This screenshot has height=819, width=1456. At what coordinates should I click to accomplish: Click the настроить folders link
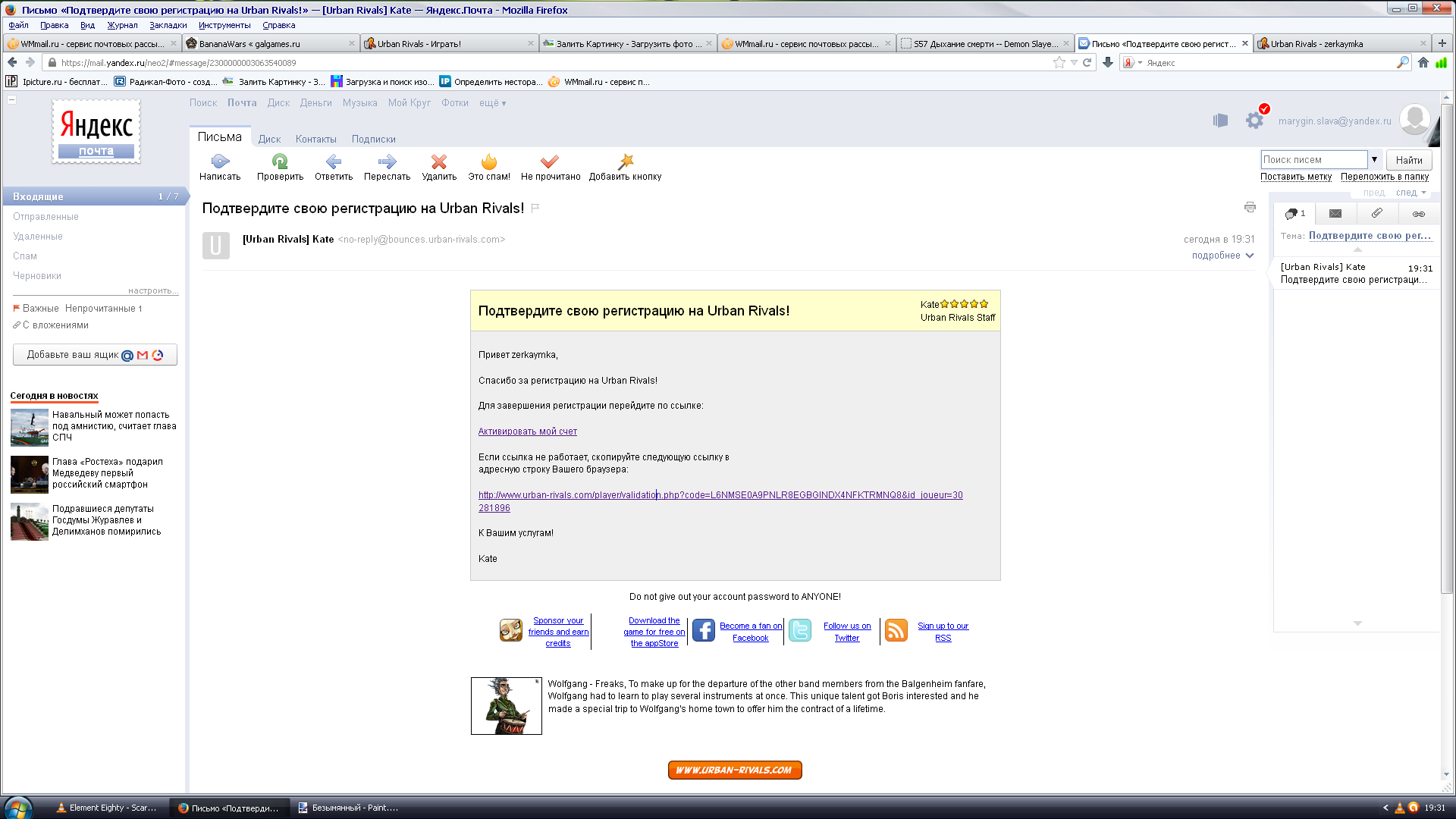click(153, 290)
